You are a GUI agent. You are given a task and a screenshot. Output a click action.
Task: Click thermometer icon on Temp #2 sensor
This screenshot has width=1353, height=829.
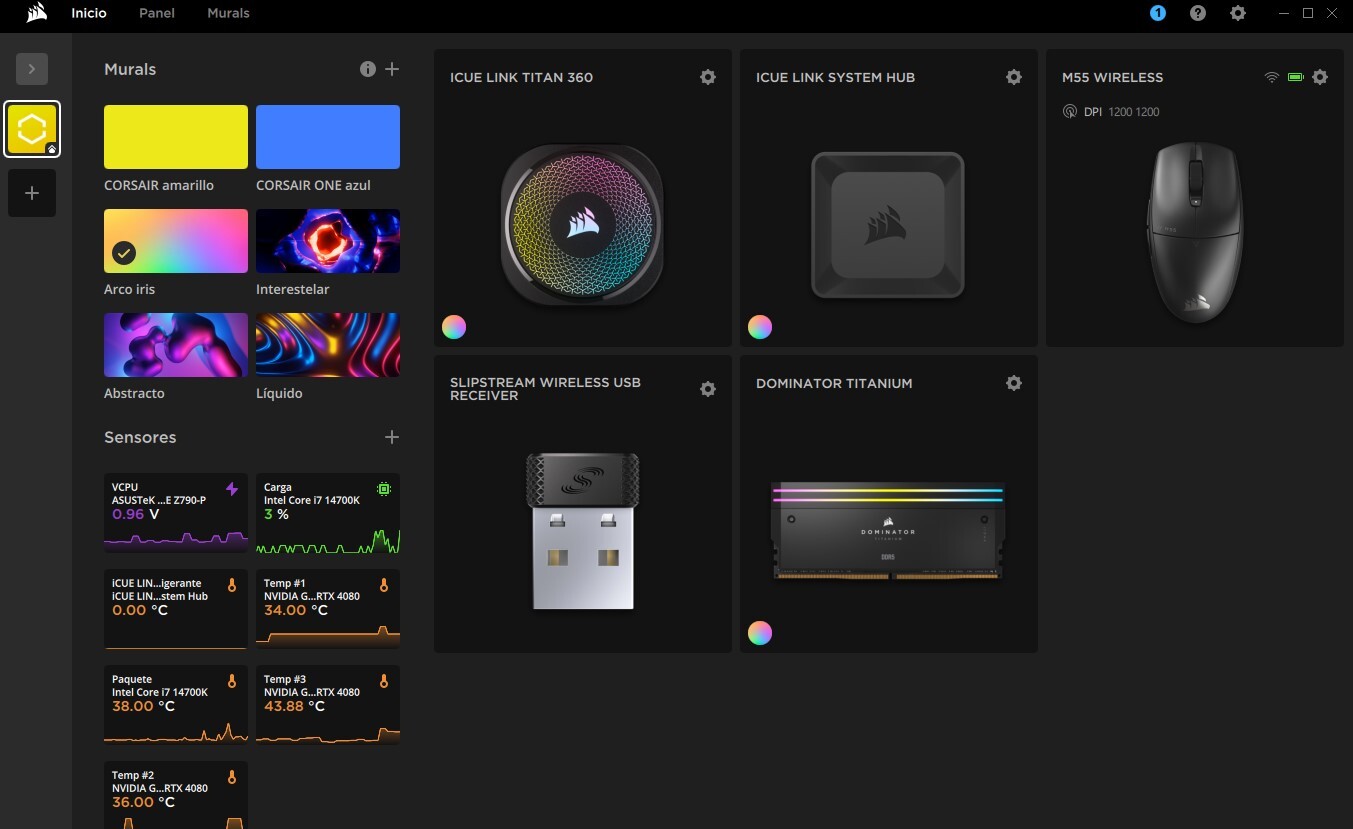pyautogui.click(x=232, y=777)
